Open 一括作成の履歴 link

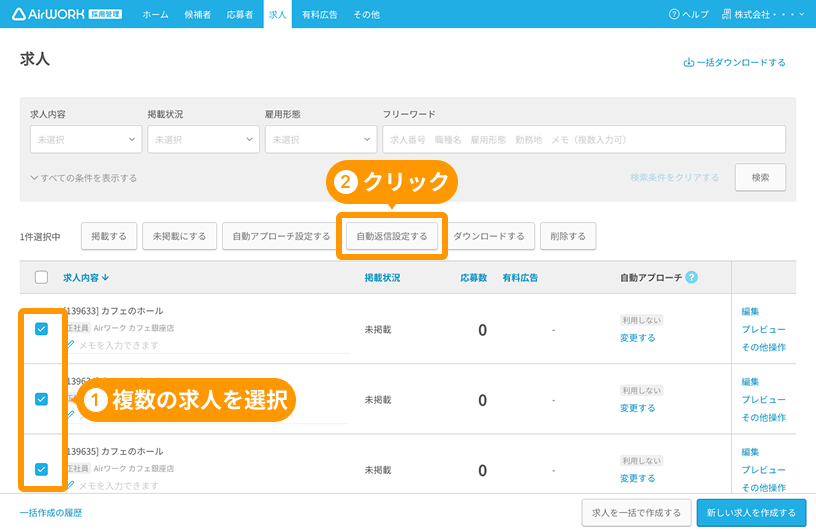[51, 513]
